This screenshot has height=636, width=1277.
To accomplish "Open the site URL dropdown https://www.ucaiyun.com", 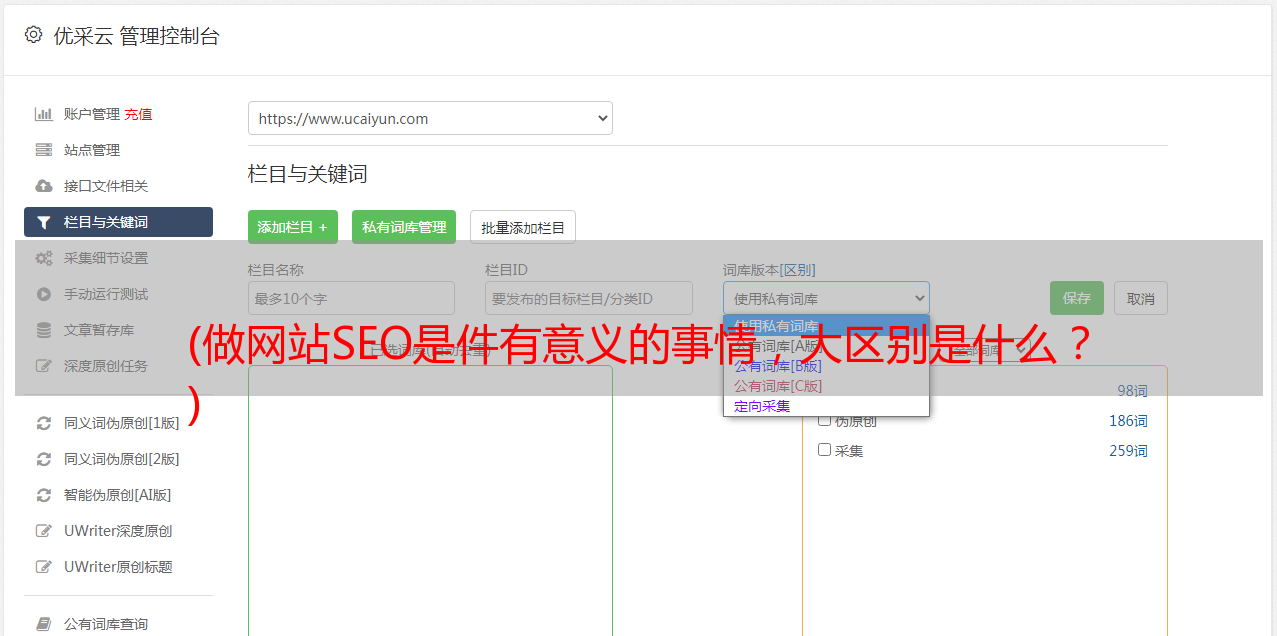I will pyautogui.click(x=430, y=118).
